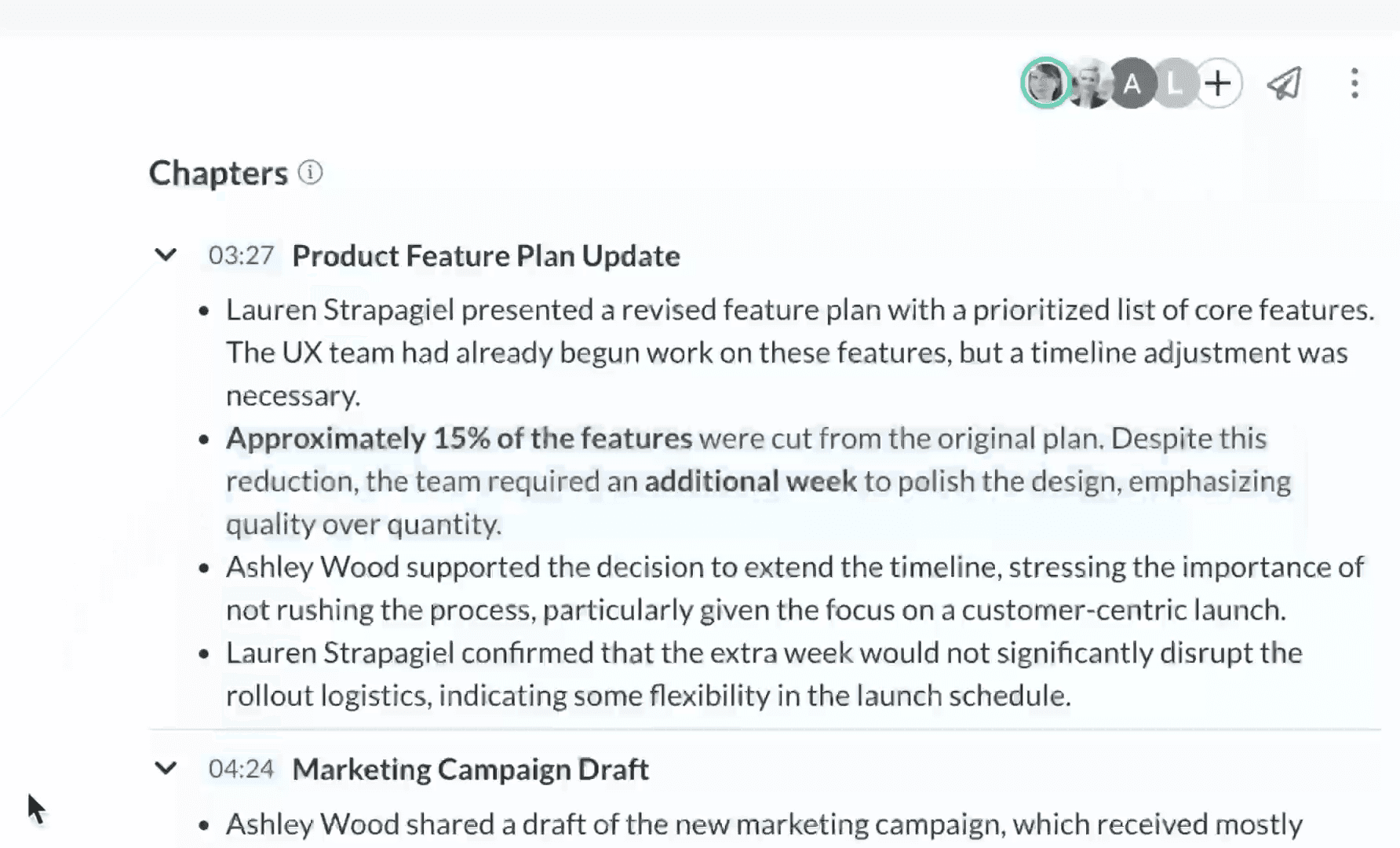
Task: Click the "A" participant avatar
Action: coord(1132,82)
